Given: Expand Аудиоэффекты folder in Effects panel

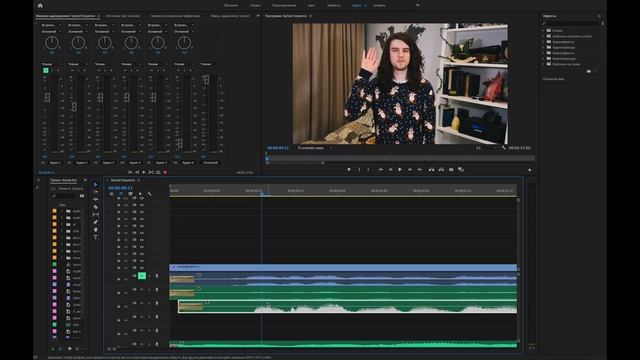Looking at the screenshot, I should point(544,42).
